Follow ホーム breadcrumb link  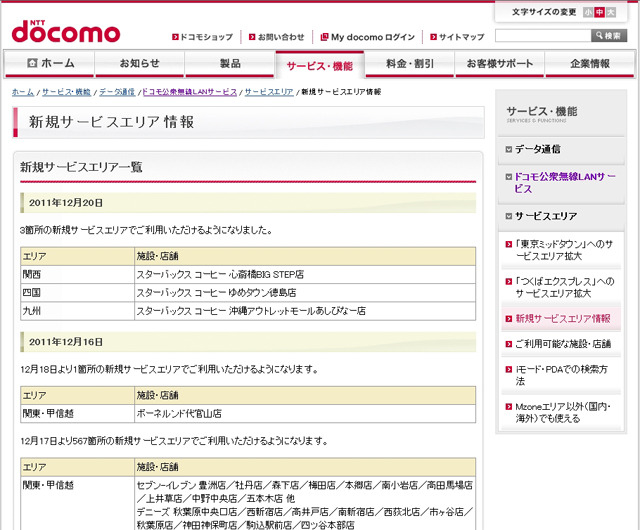[x=23, y=92]
